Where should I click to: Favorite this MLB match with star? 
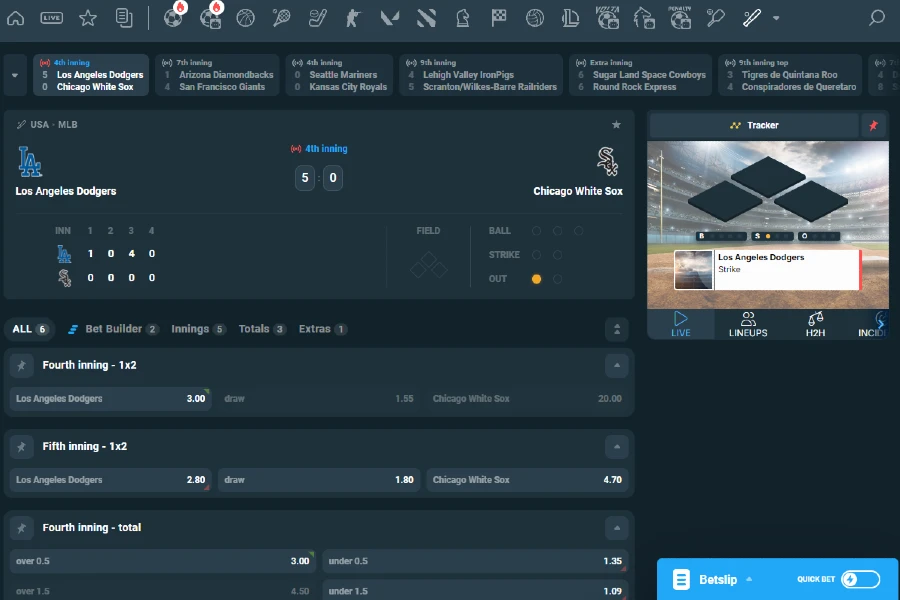[x=616, y=125]
